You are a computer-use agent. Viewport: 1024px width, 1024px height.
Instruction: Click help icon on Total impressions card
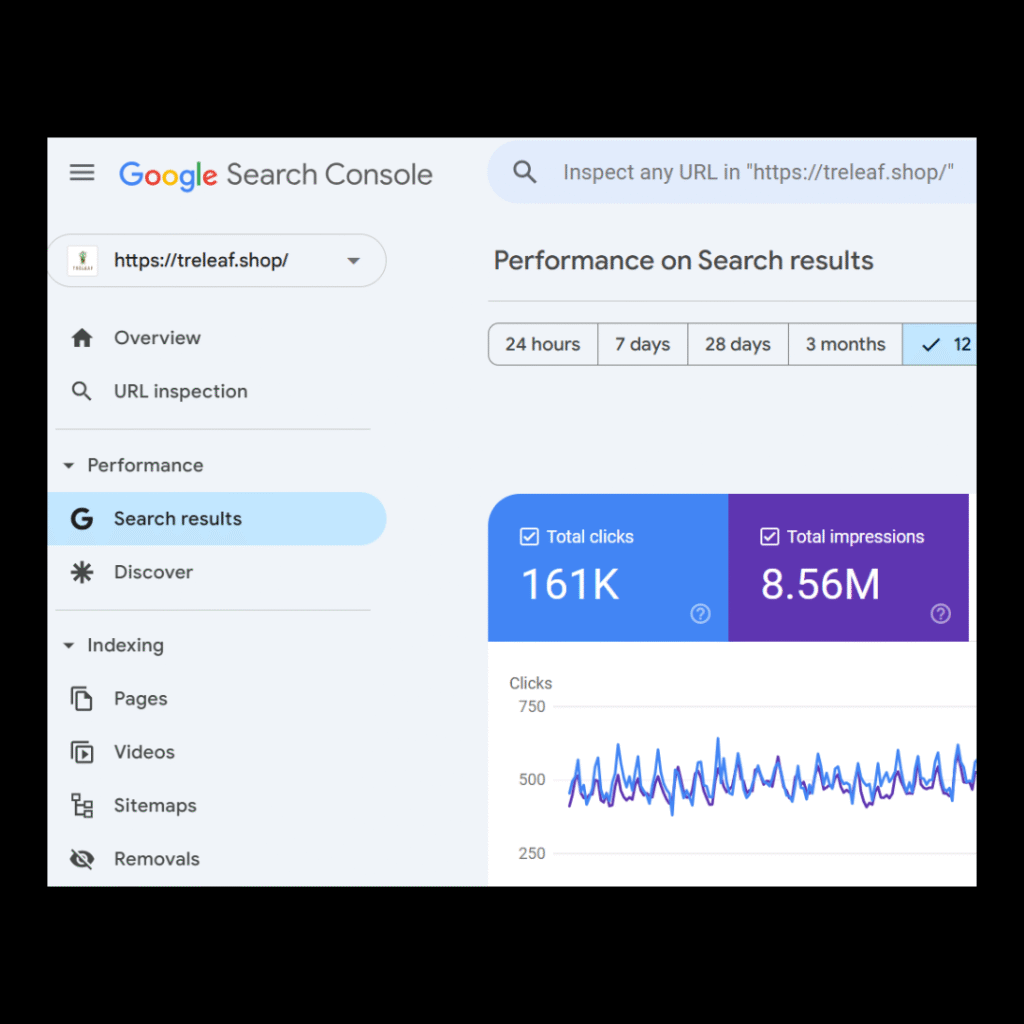coord(940,614)
